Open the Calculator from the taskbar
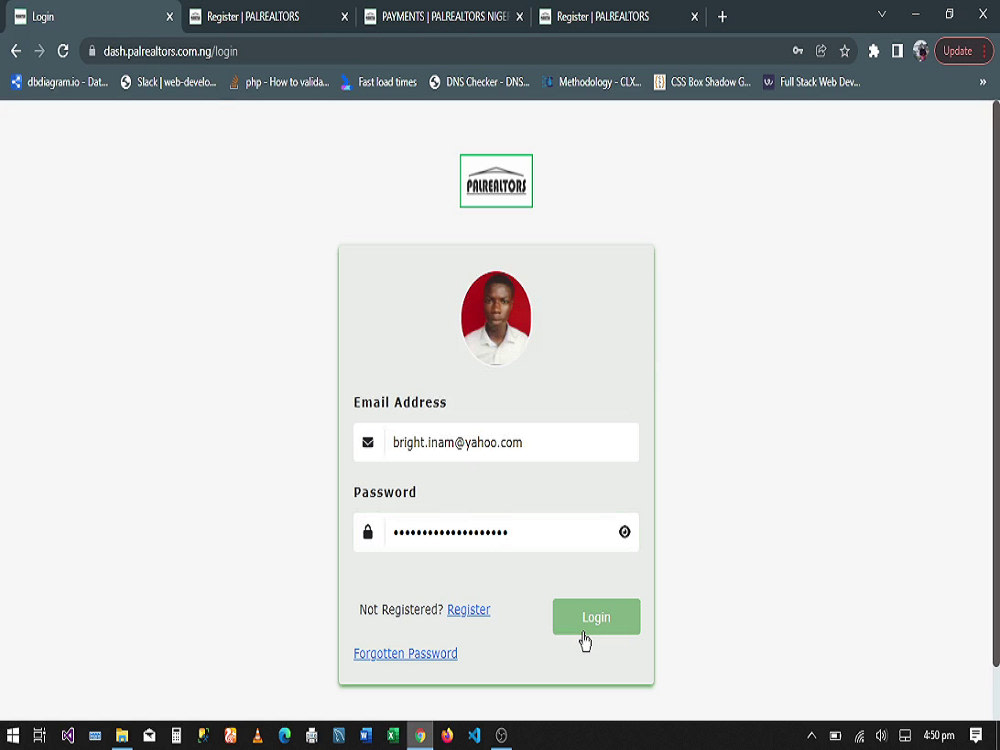This screenshot has height=750, width=1000. 176,735
